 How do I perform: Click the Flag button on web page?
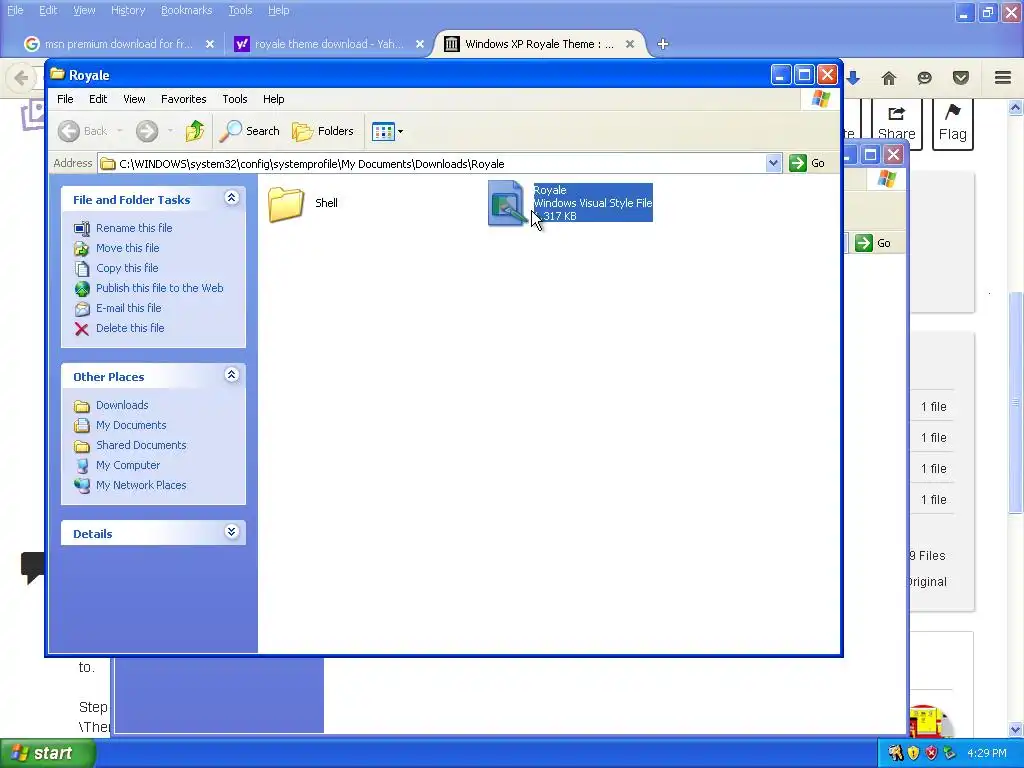click(x=952, y=124)
